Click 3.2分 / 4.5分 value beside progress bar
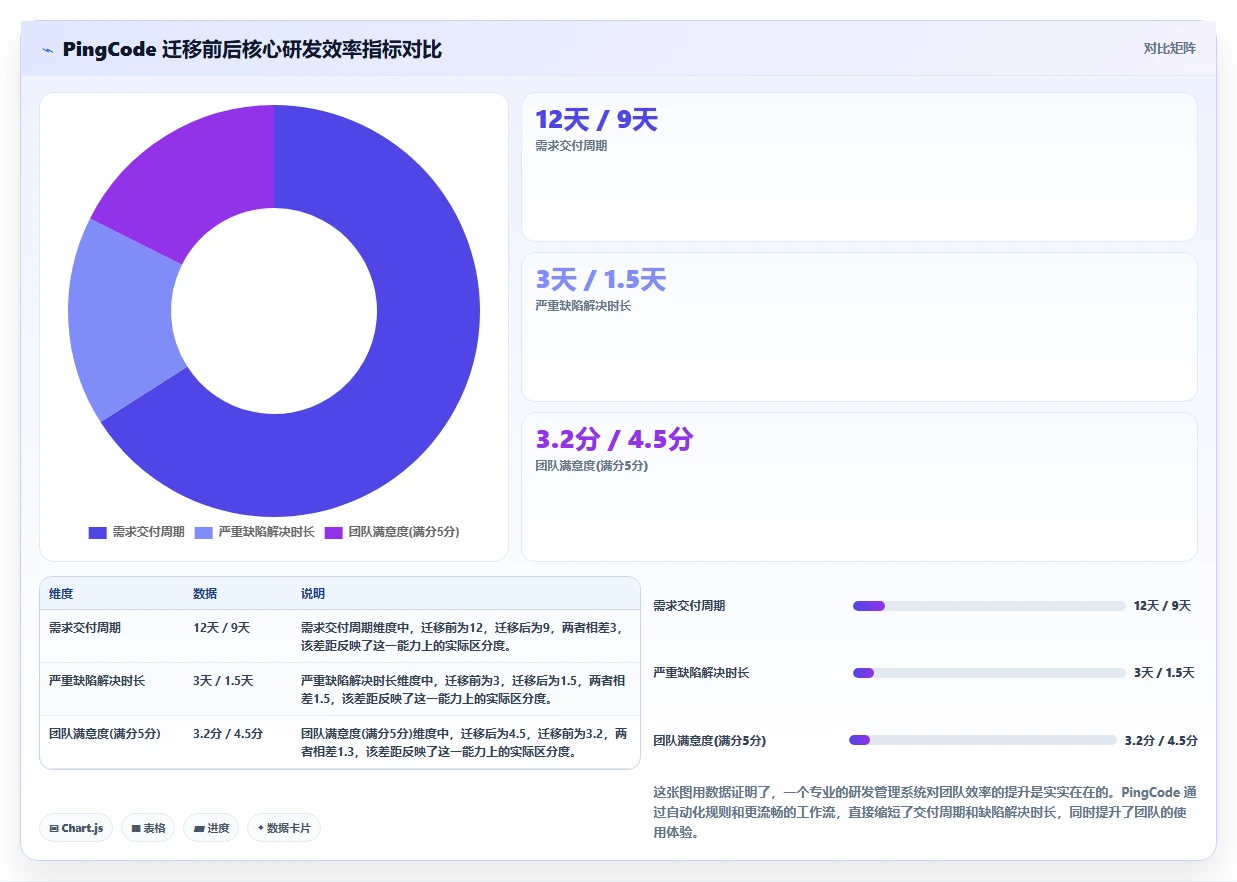Screen dimensions: 1237x882 (1161, 741)
